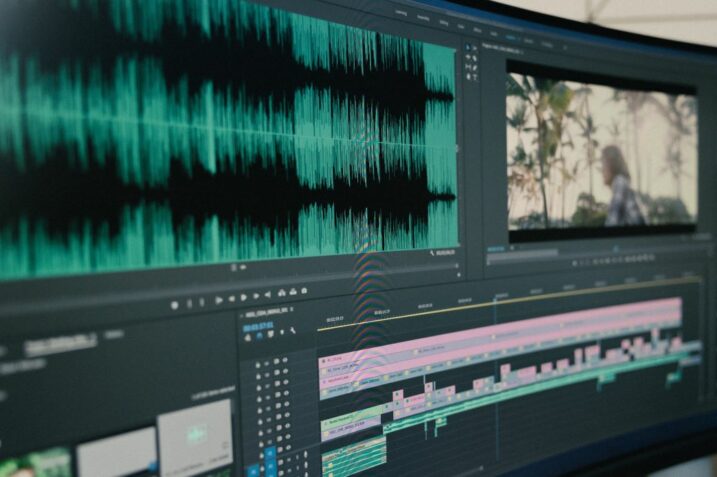
Task: Open Timeline Display Settings wrench
Action: click(293, 330)
